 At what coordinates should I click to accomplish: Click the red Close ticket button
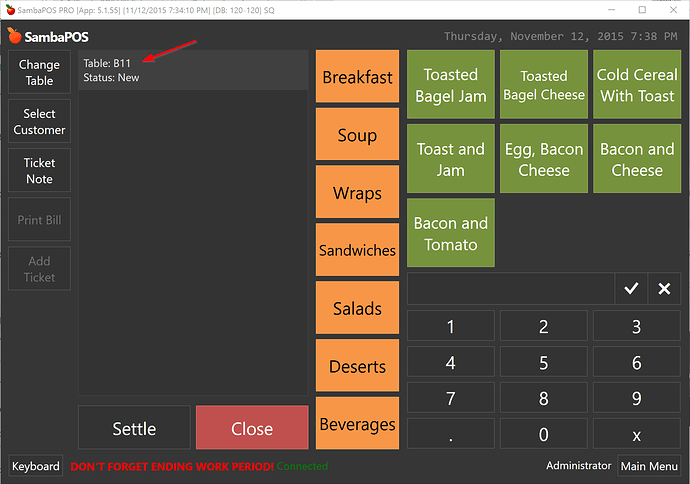pos(252,428)
